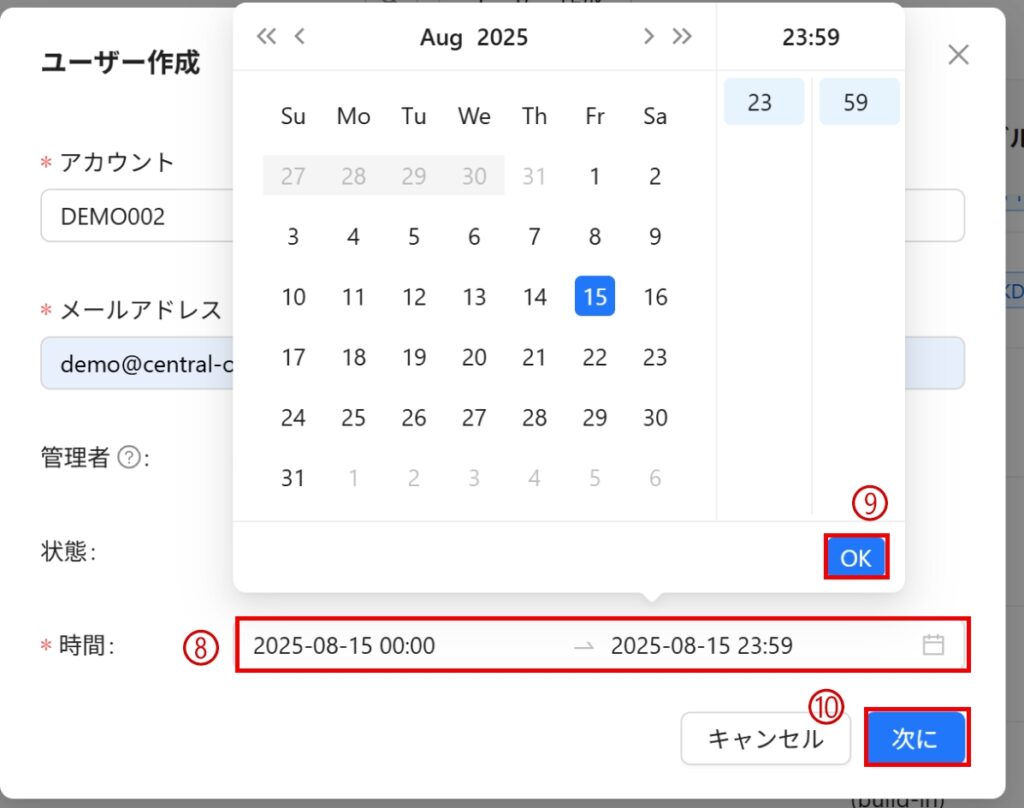Open the month selector Aug
This screenshot has width=1024, height=808.
click(441, 38)
